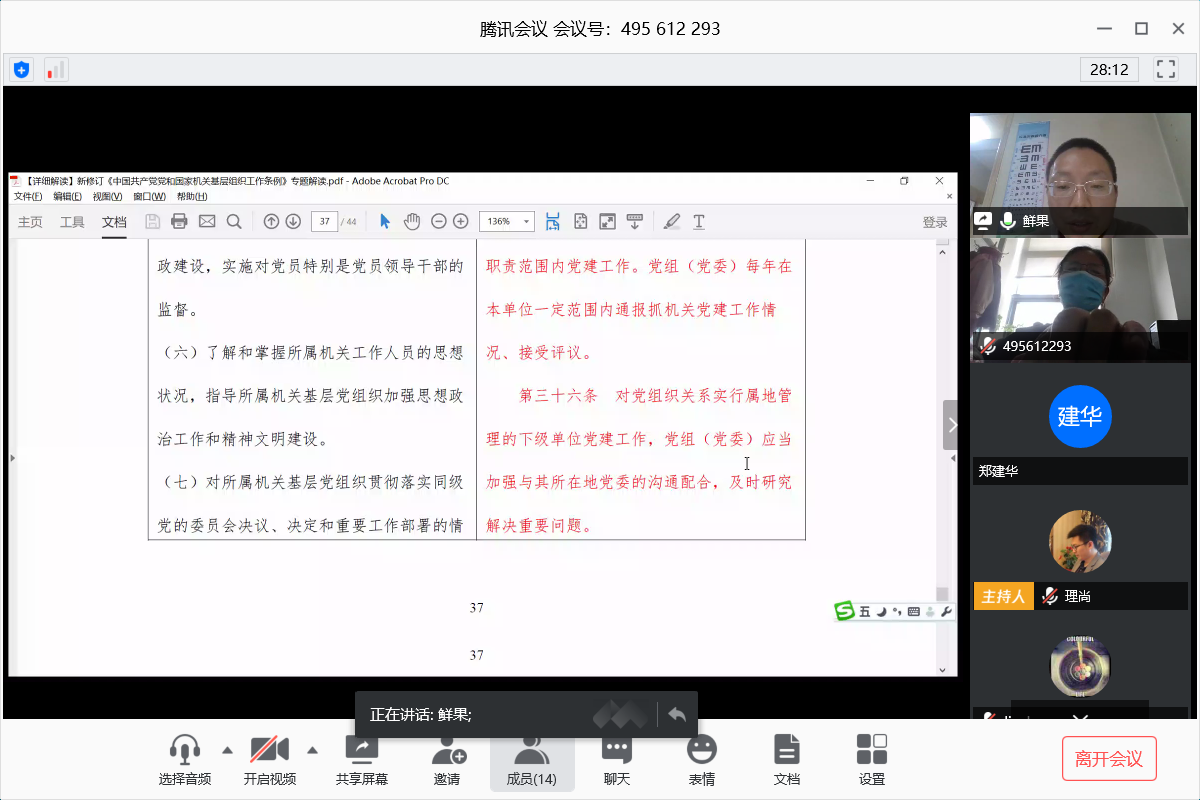Turn on the camera video
1200x800 pixels.
pos(269,760)
